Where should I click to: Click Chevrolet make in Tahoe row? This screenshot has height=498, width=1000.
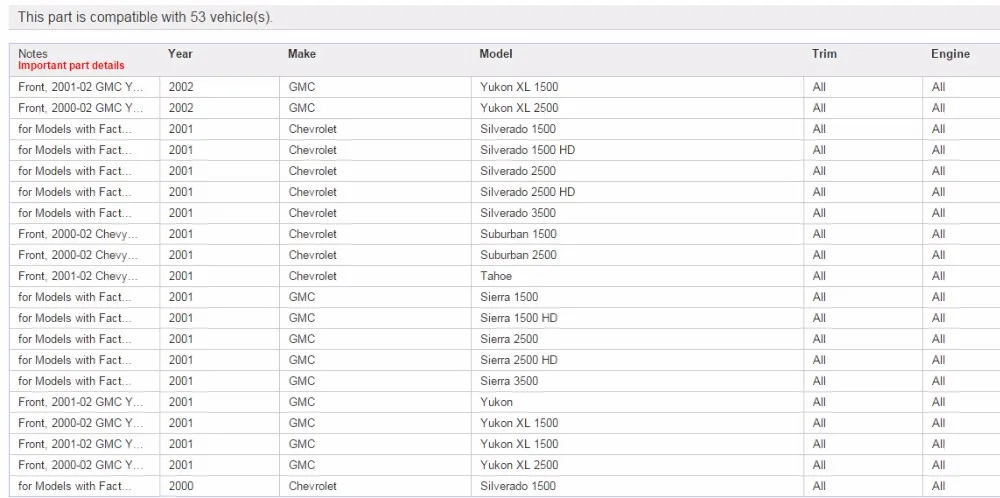[312, 276]
